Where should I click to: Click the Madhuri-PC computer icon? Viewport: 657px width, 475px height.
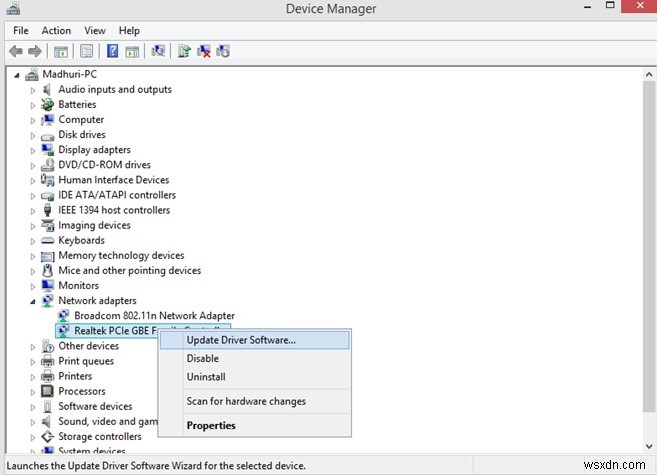[x=32, y=75]
